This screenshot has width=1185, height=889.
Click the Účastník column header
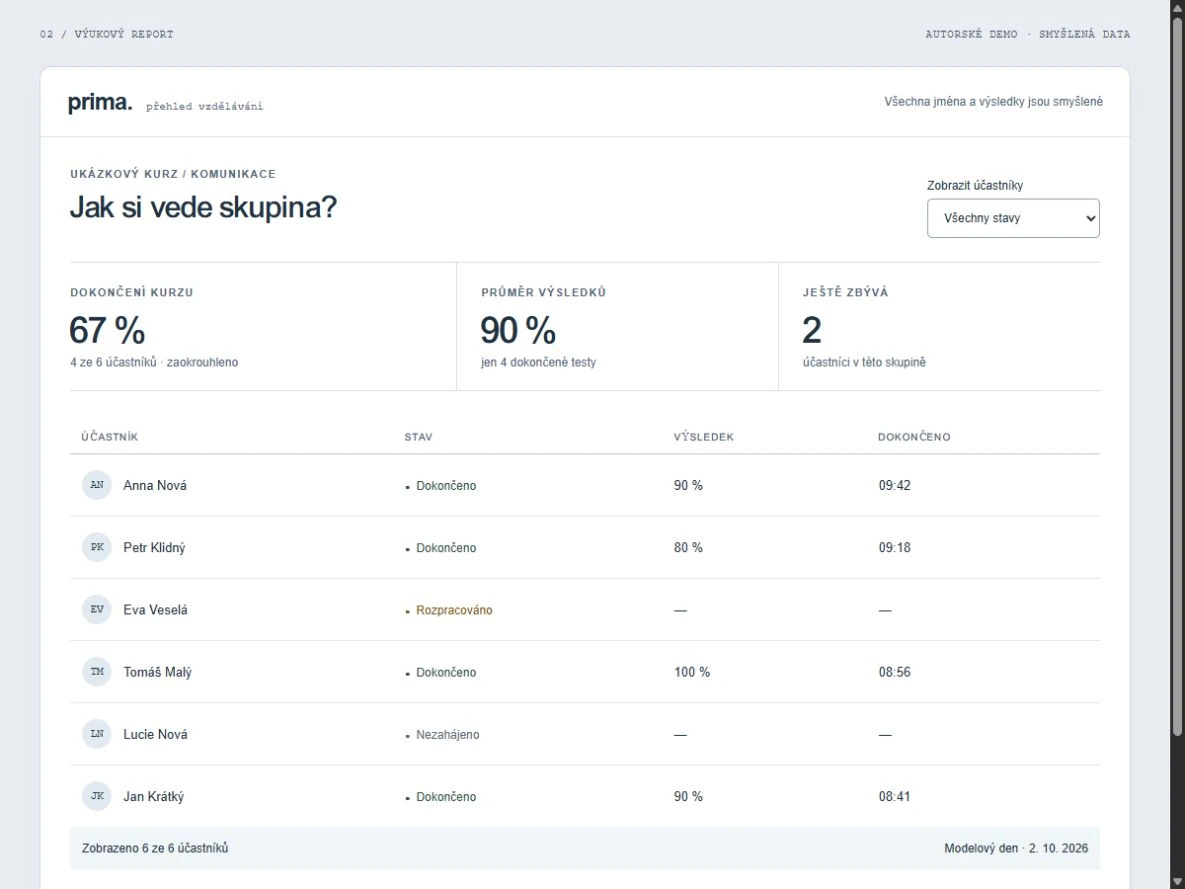(x=110, y=437)
